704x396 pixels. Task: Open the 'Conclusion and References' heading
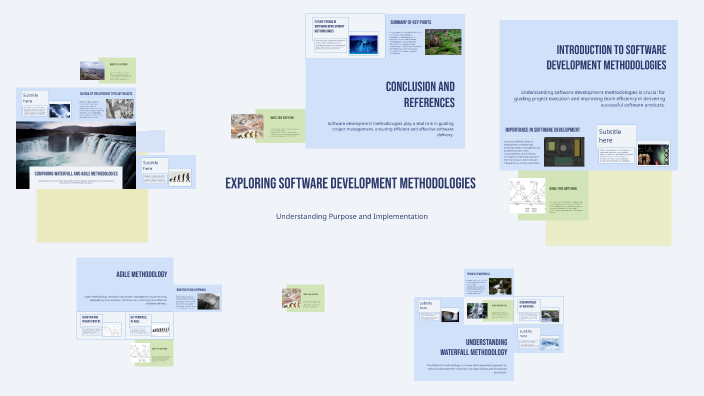pyautogui.click(x=420, y=94)
